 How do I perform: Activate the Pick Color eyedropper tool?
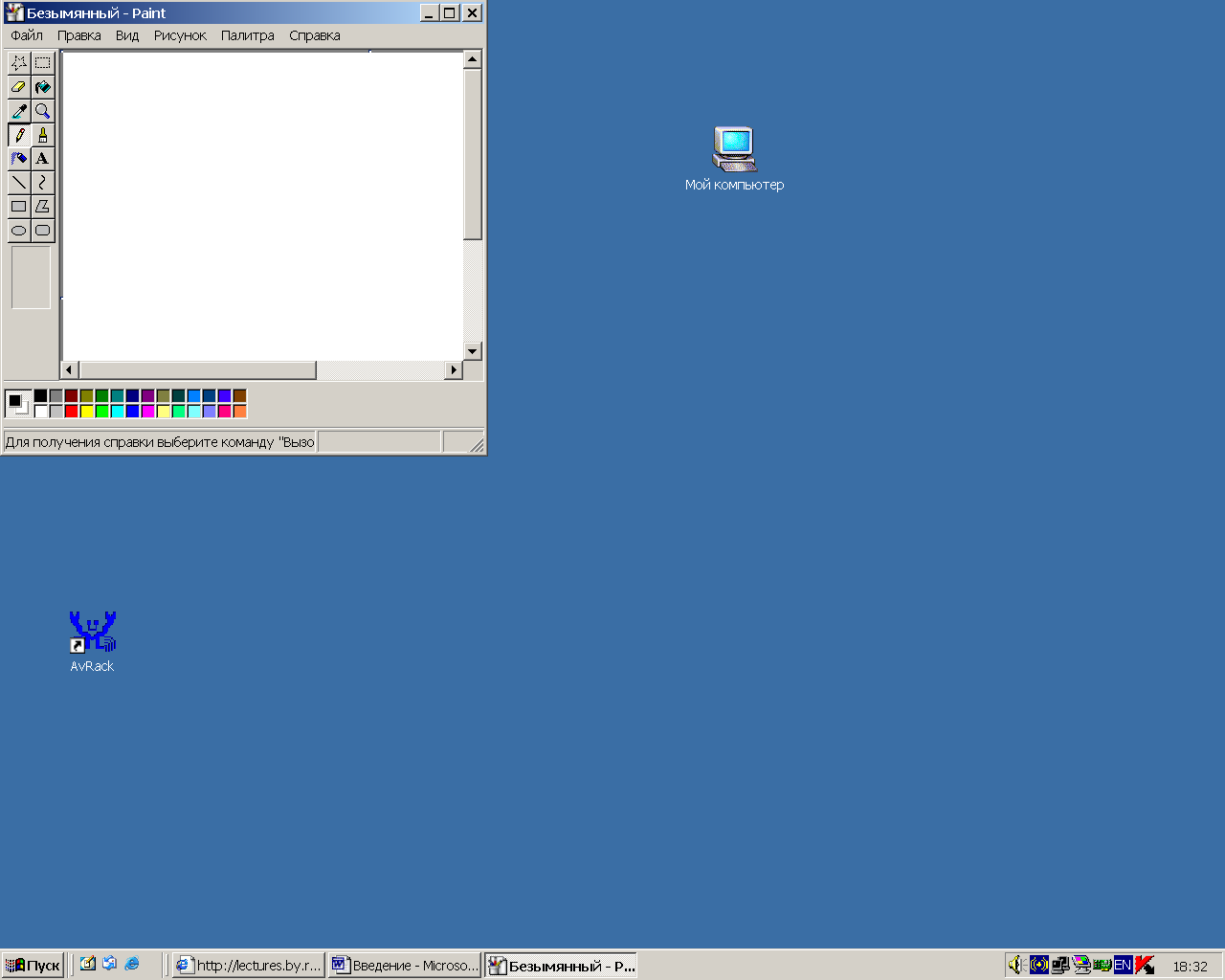pos(19,111)
